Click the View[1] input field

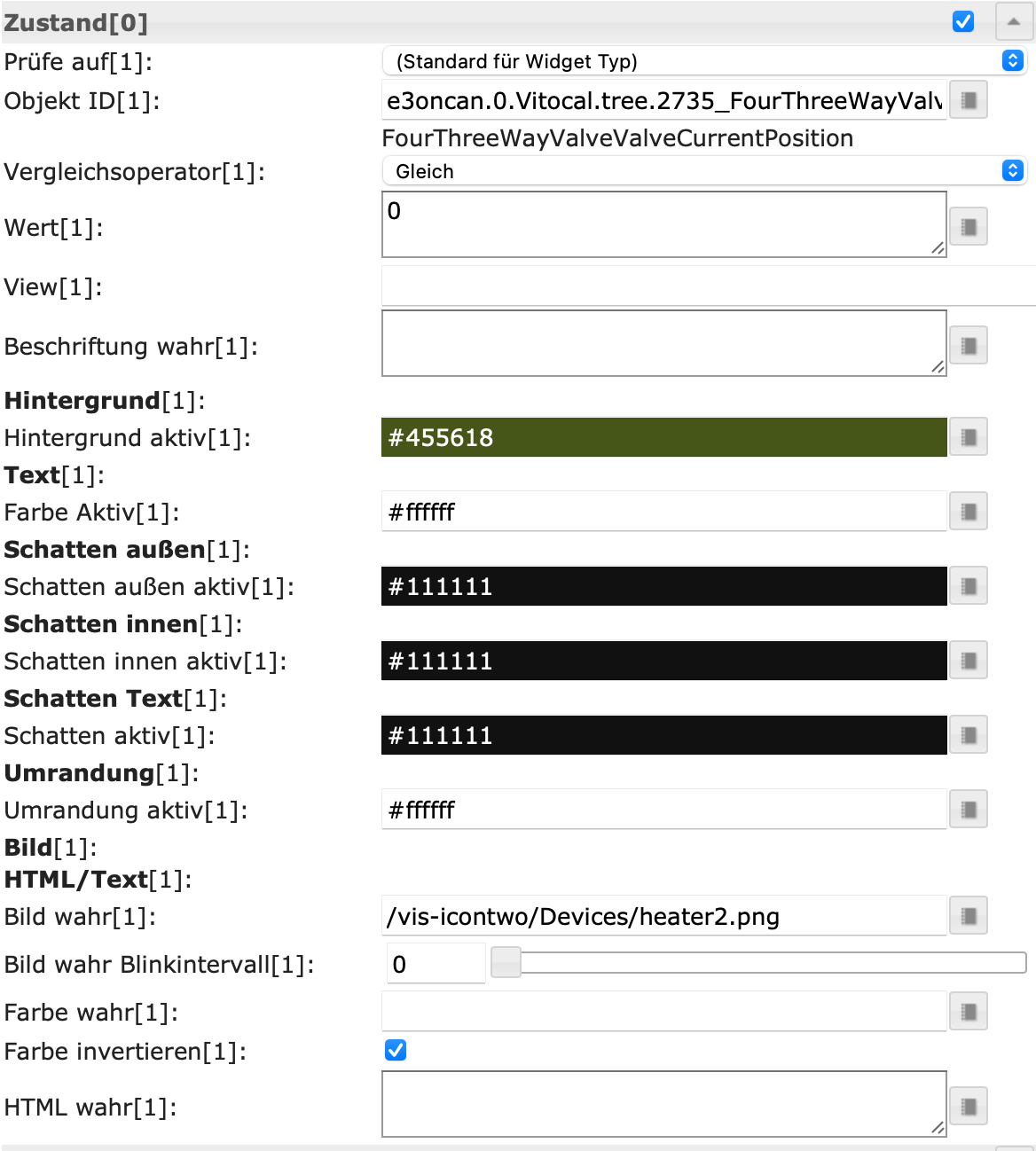[x=708, y=286]
